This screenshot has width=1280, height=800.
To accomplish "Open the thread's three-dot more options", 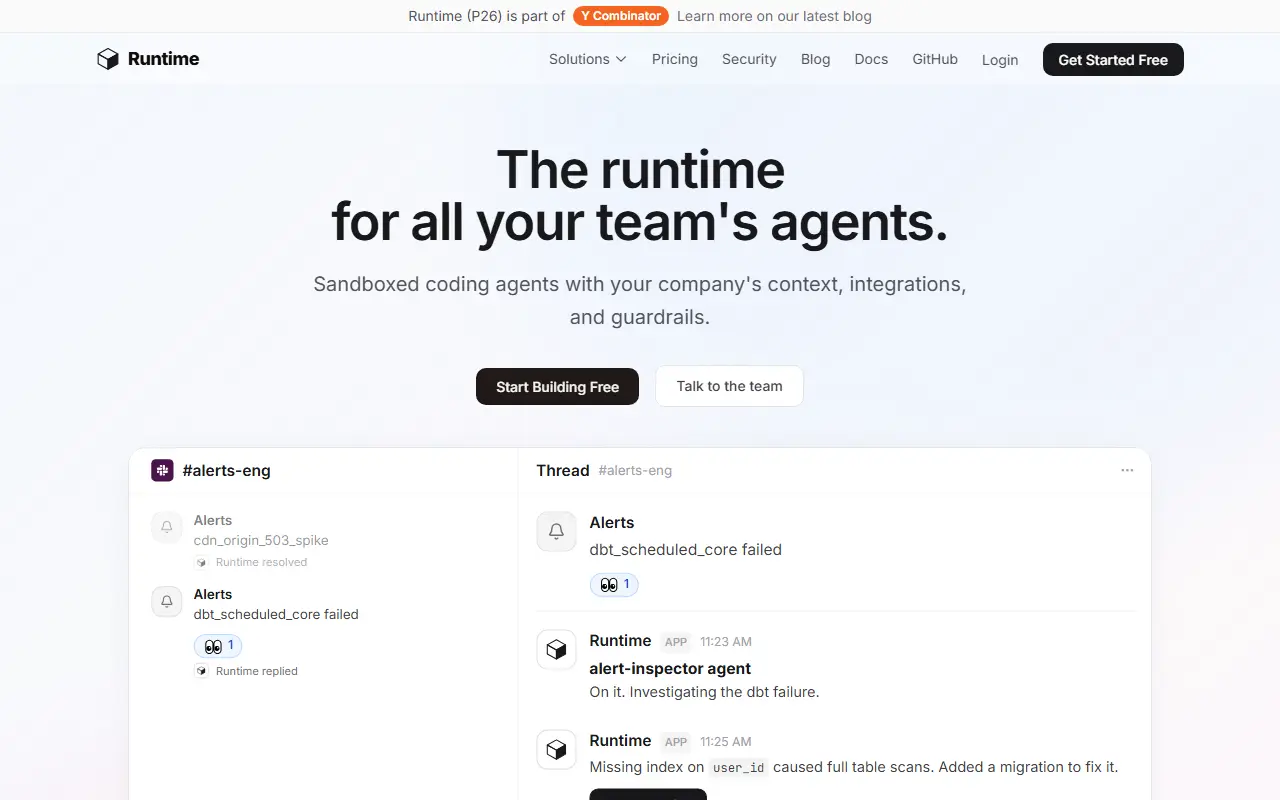I will pyautogui.click(x=1127, y=470).
